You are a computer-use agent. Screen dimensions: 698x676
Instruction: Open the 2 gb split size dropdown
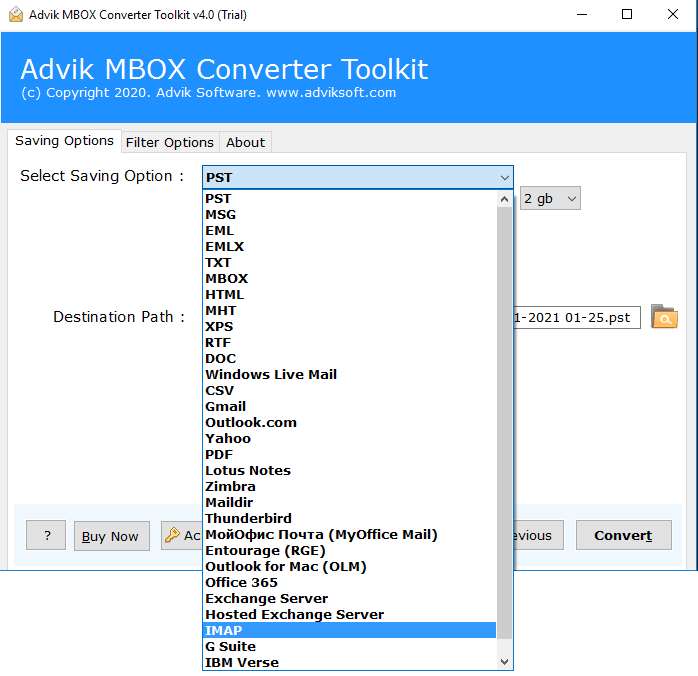(x=550, y=198)
